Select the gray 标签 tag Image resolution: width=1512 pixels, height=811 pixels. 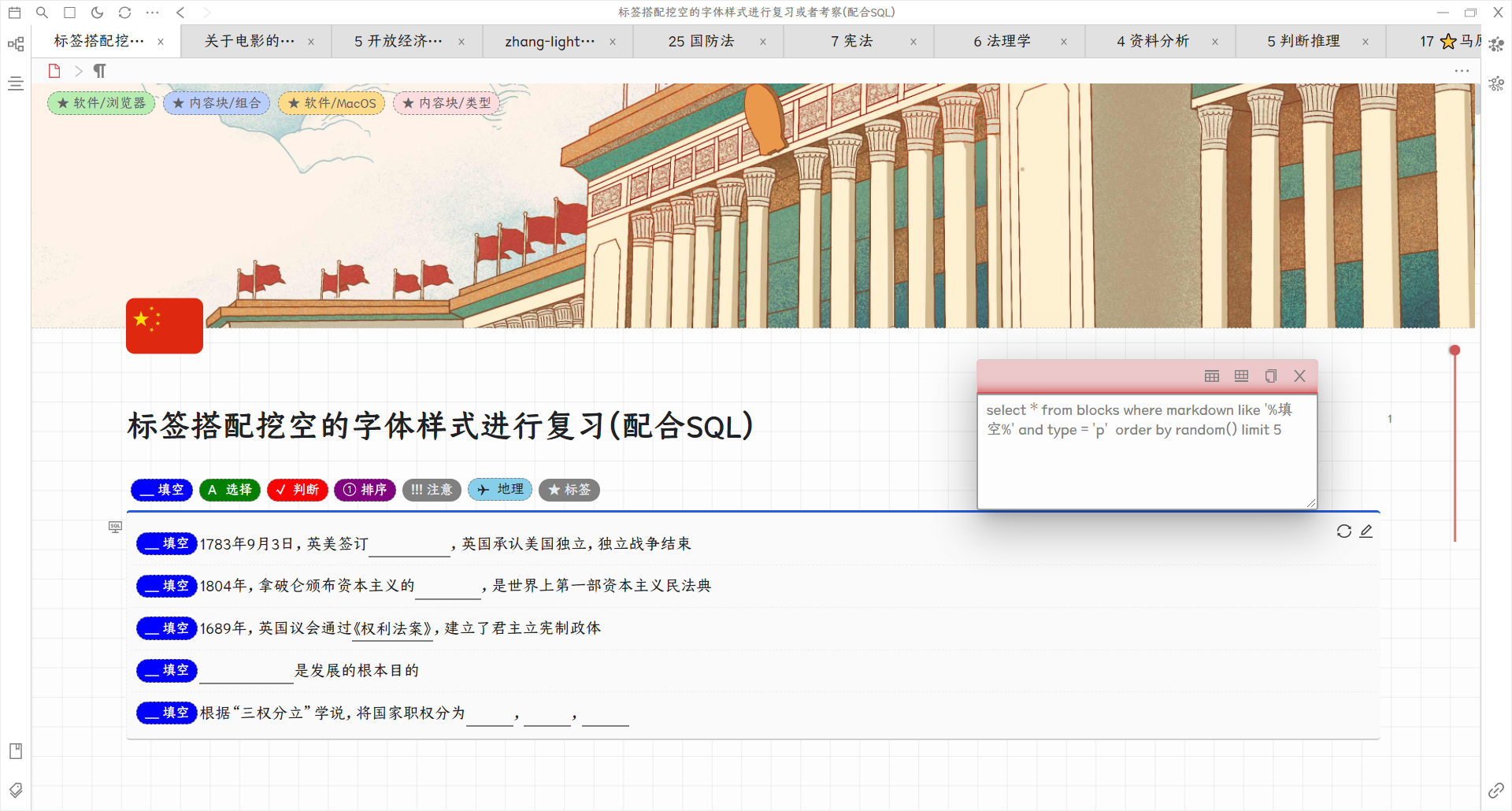569,490
